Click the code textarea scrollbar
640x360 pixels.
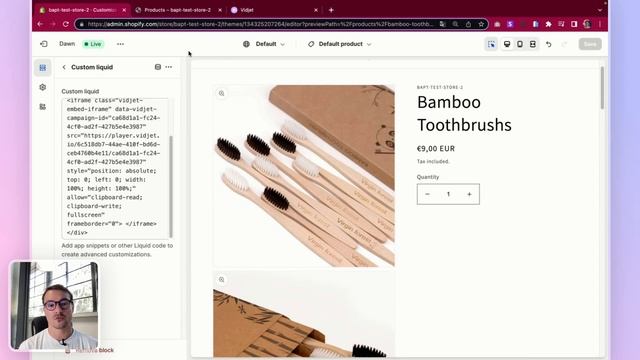[171, 186]
